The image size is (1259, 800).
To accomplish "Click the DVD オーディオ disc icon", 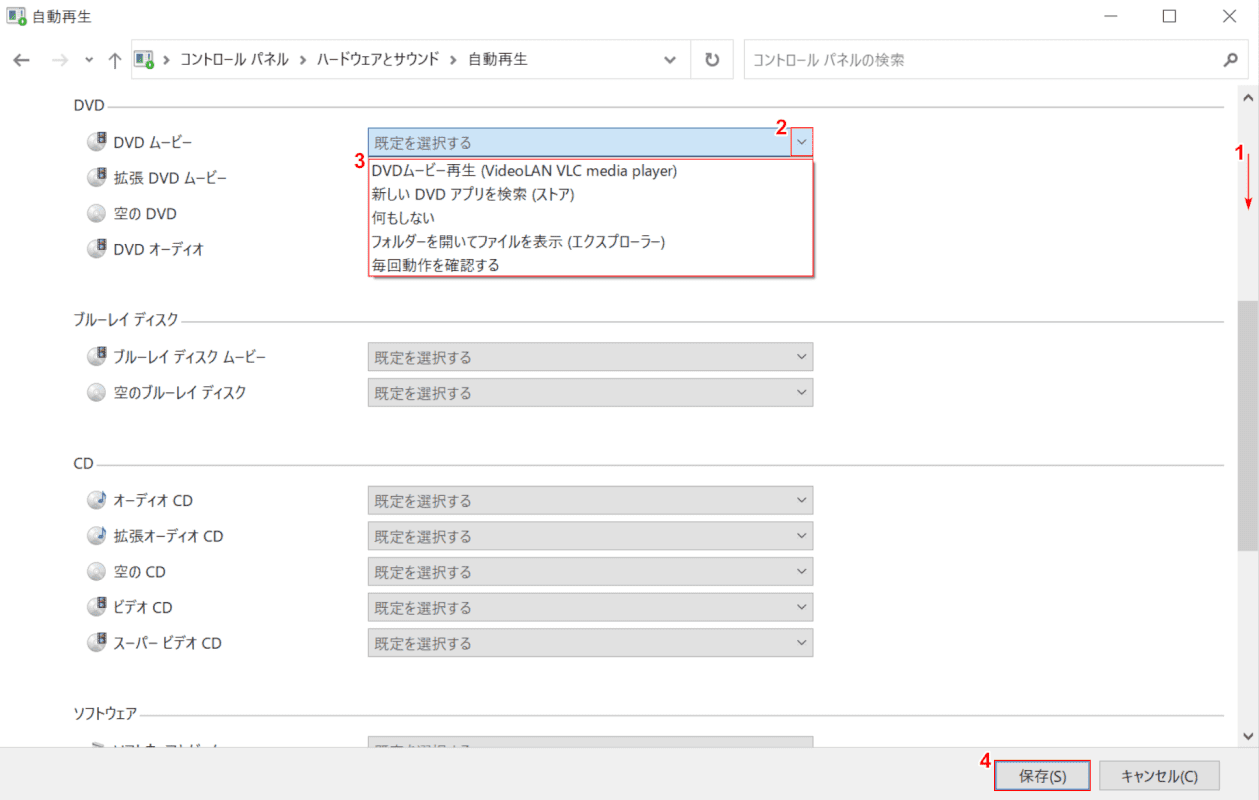I will (x=96, y=249).
